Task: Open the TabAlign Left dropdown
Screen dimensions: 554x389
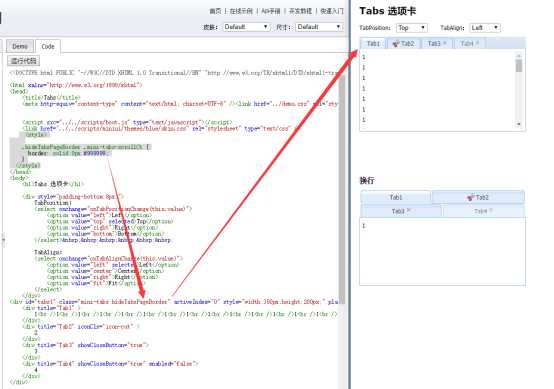Action: coord(485,28)
